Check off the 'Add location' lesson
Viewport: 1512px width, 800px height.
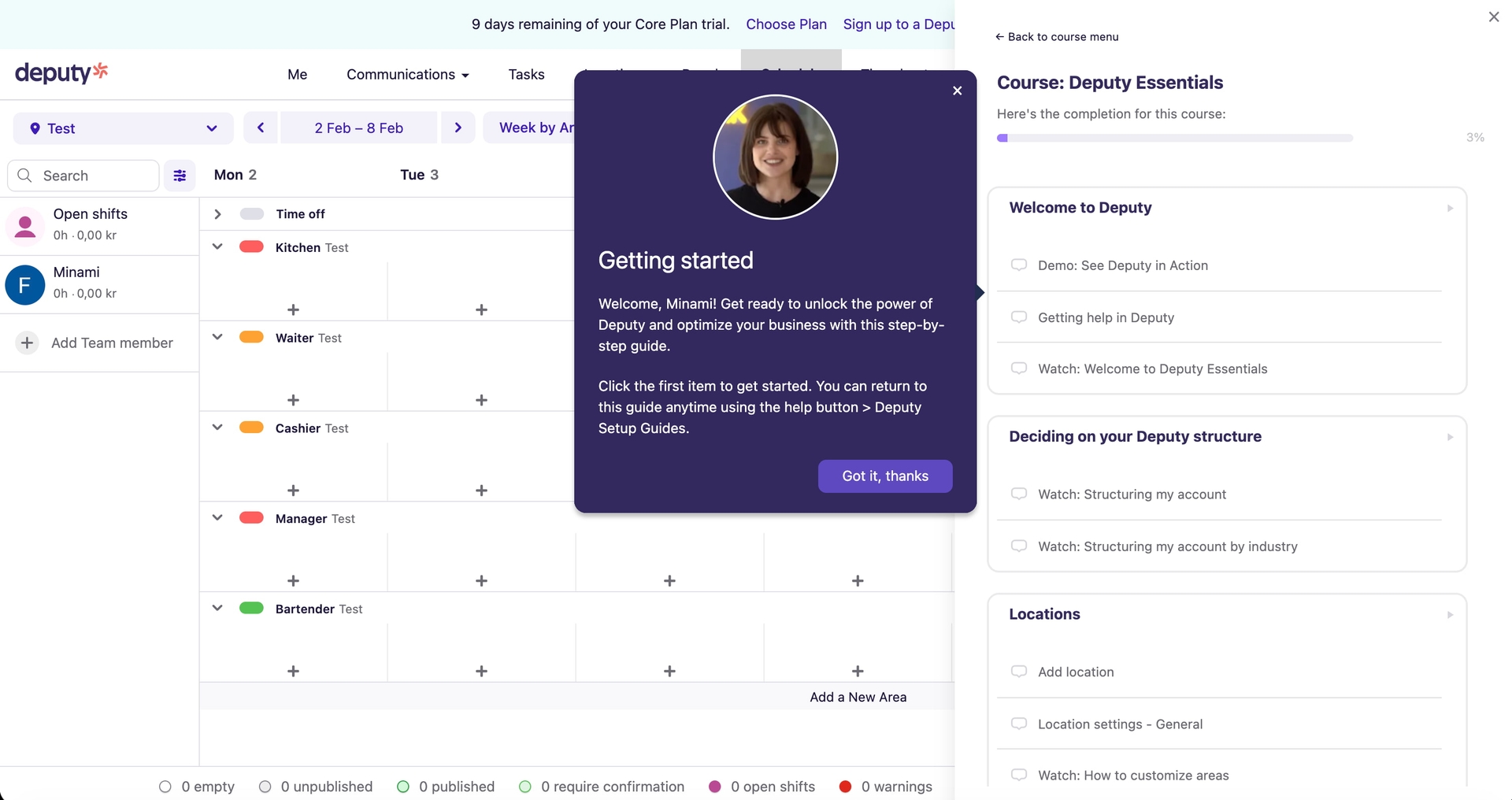pos(1019,672)
